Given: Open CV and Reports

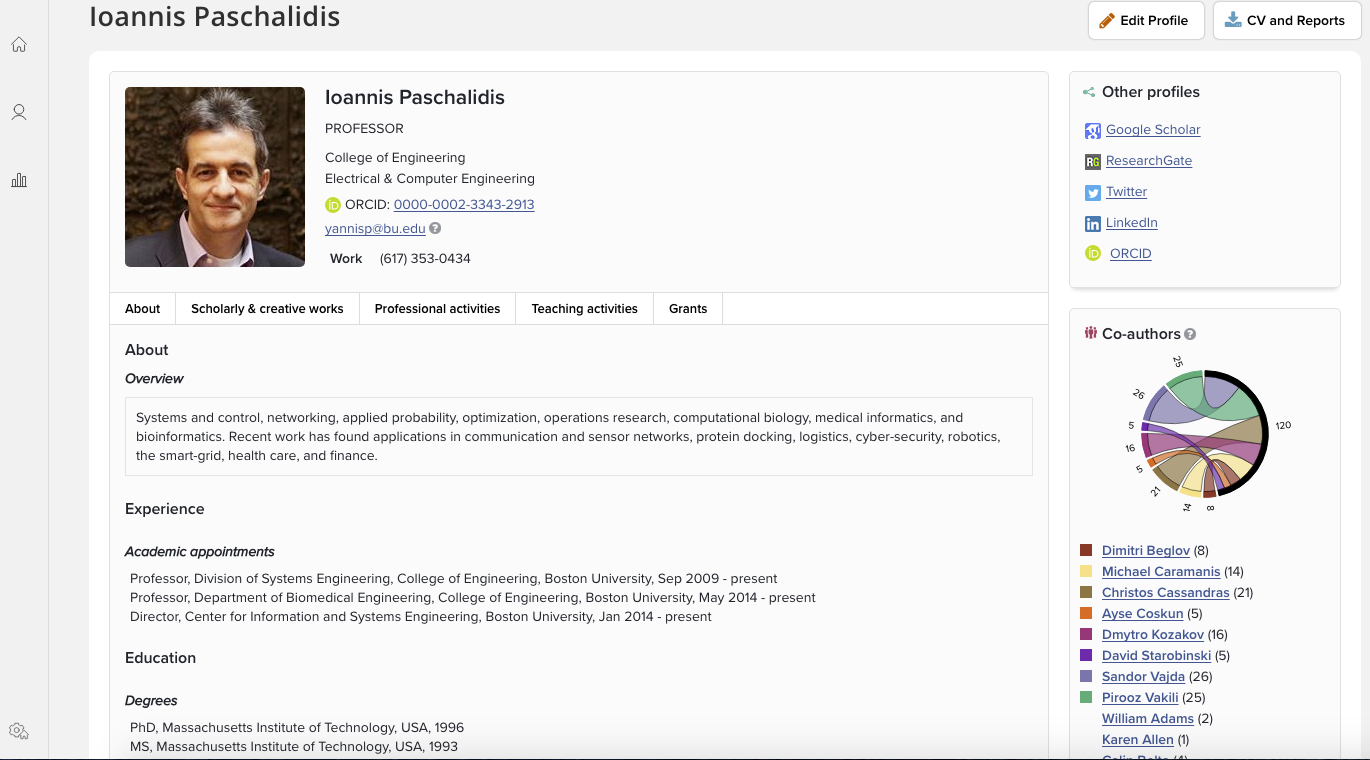Looking at the screenshot, I should [1286, 20].
